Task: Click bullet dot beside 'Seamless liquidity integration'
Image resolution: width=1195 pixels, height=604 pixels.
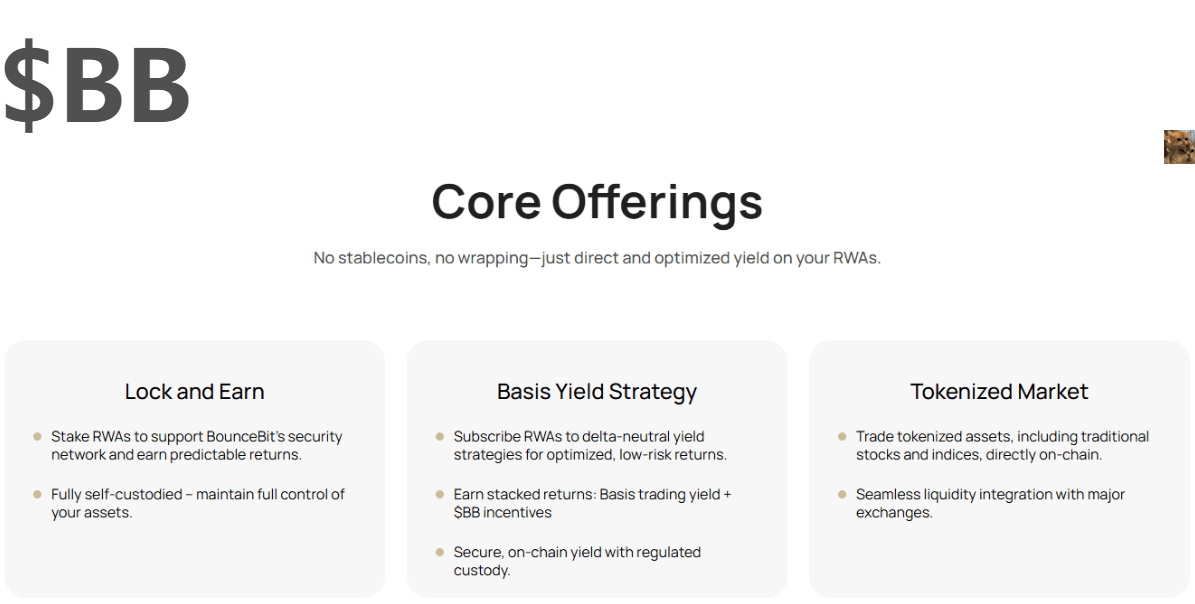Action: click(x=842, y=494)
